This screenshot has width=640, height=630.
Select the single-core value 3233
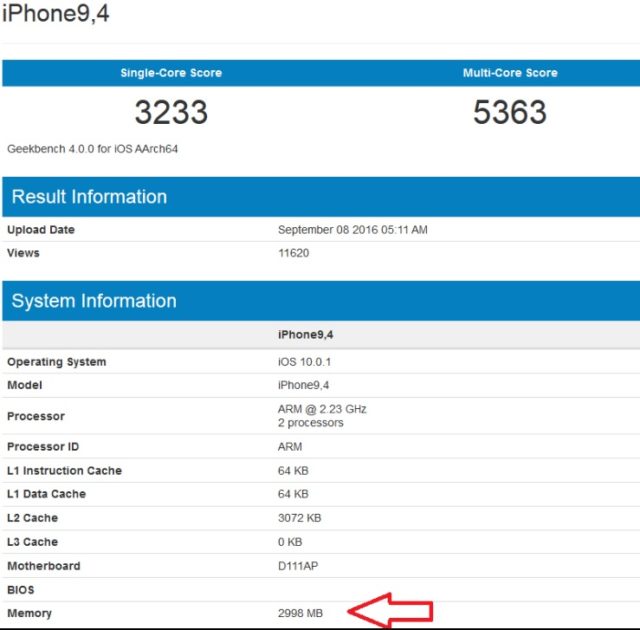171,112
